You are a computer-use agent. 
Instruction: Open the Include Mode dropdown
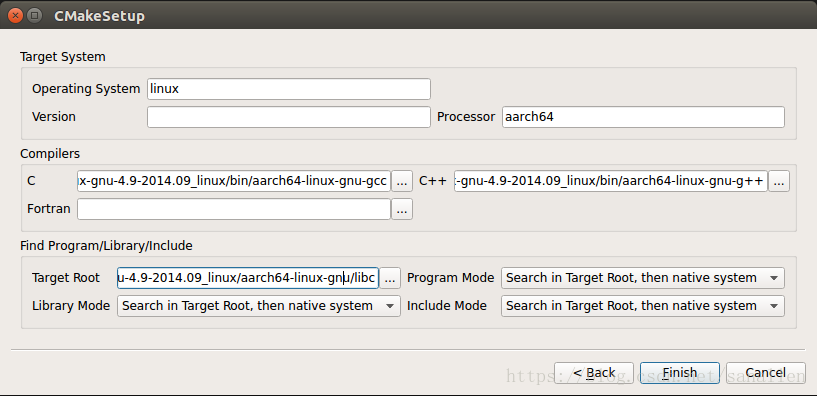click(642, 306)
